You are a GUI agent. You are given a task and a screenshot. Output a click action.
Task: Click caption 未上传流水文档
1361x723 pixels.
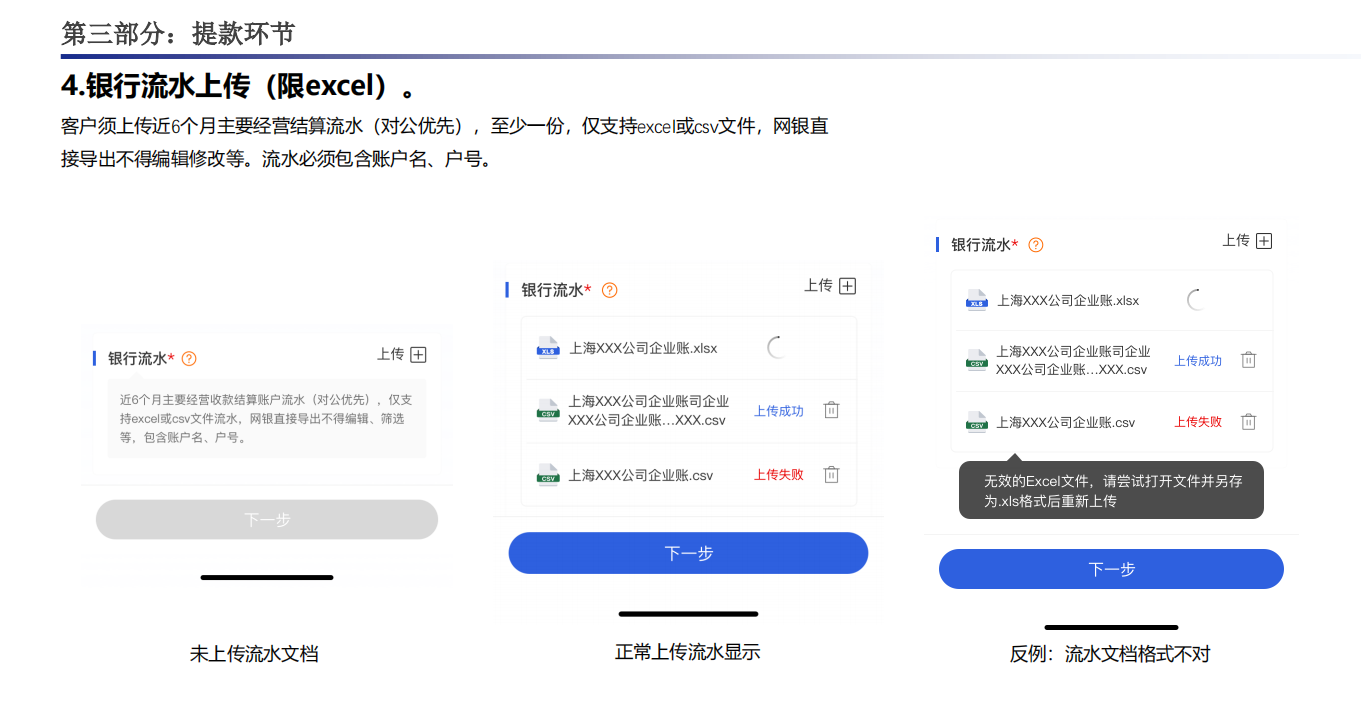(254, 654)
